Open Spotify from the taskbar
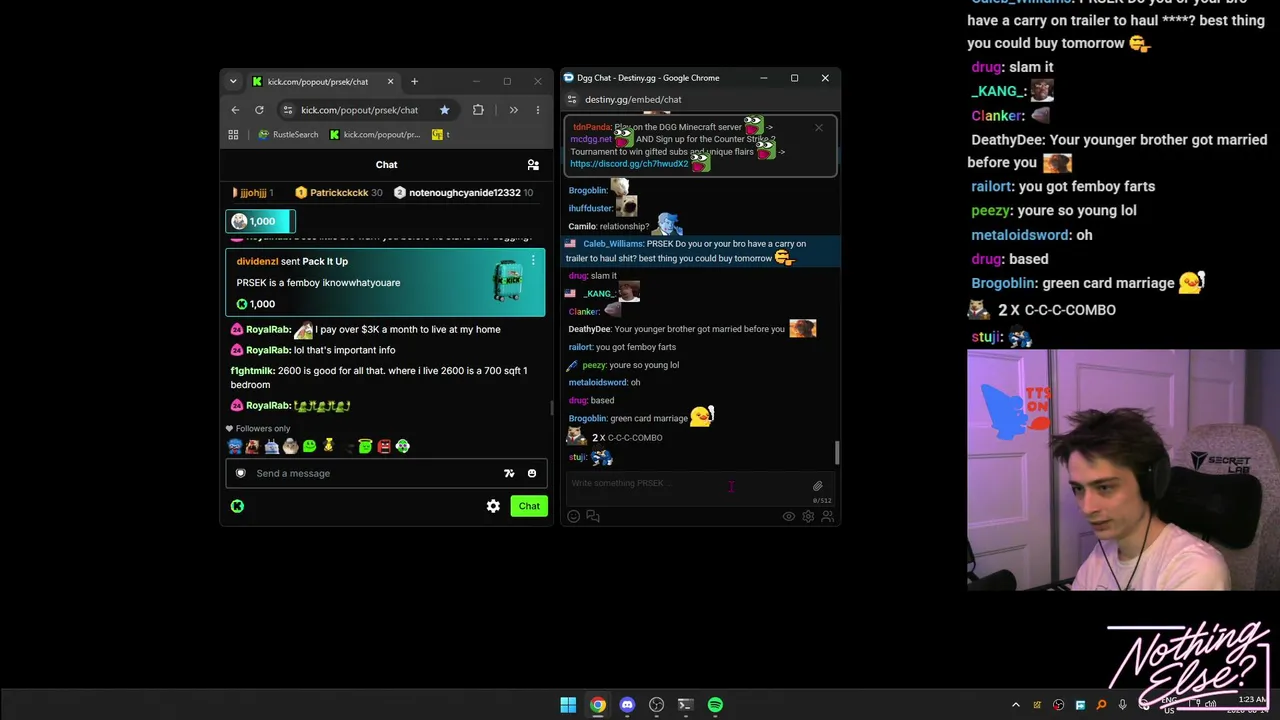1280x720 pixels. (x=715, y=705)
